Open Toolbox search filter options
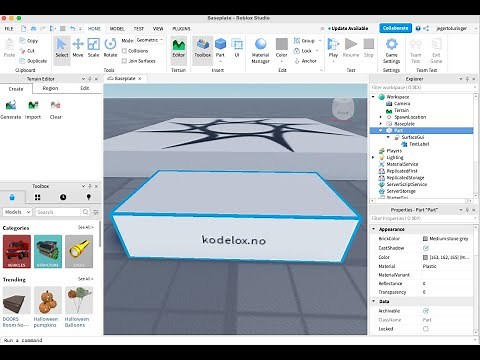 [x=96, y=212]
